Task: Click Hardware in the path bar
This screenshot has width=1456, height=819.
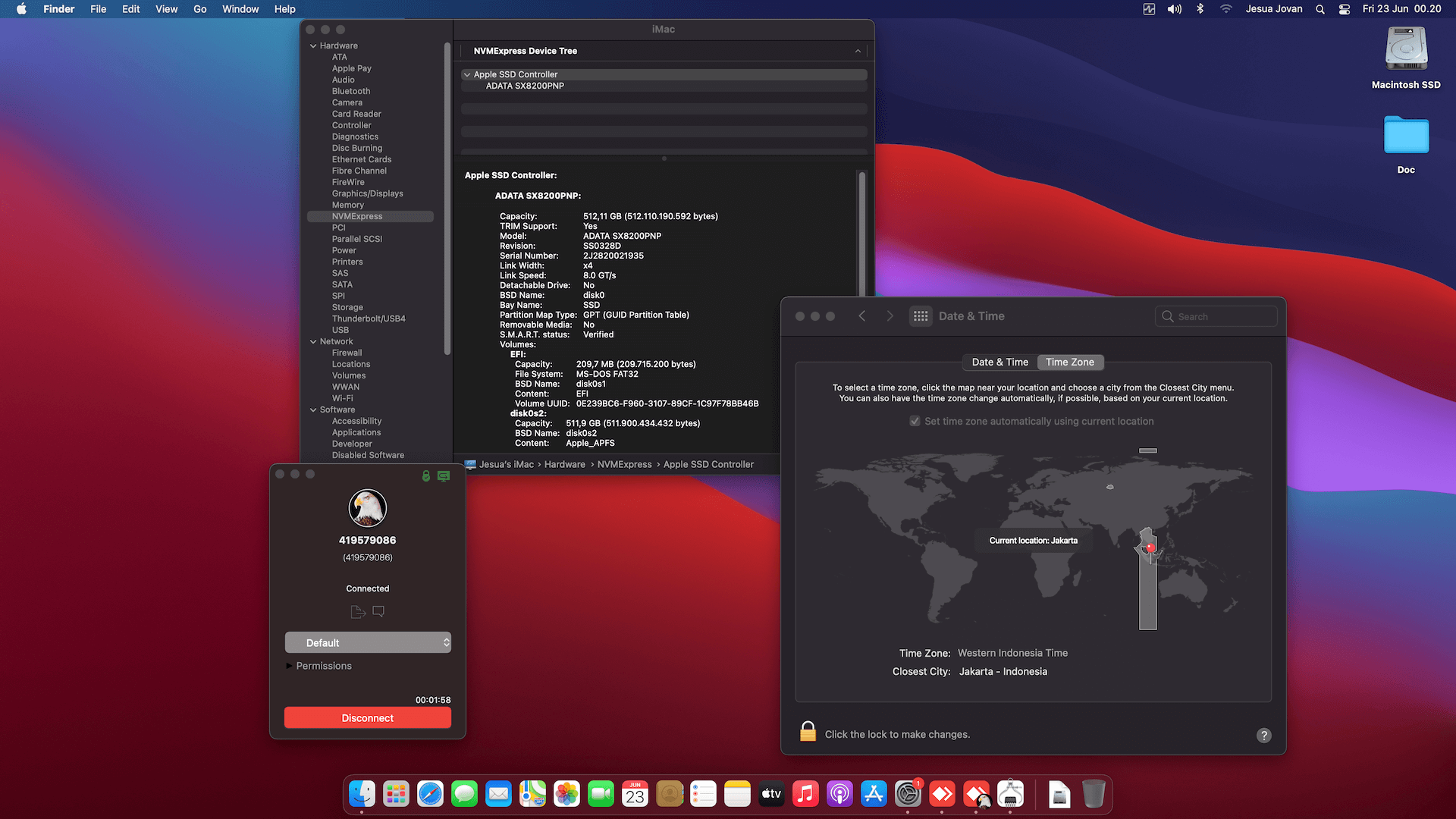Action: (565, 465)
